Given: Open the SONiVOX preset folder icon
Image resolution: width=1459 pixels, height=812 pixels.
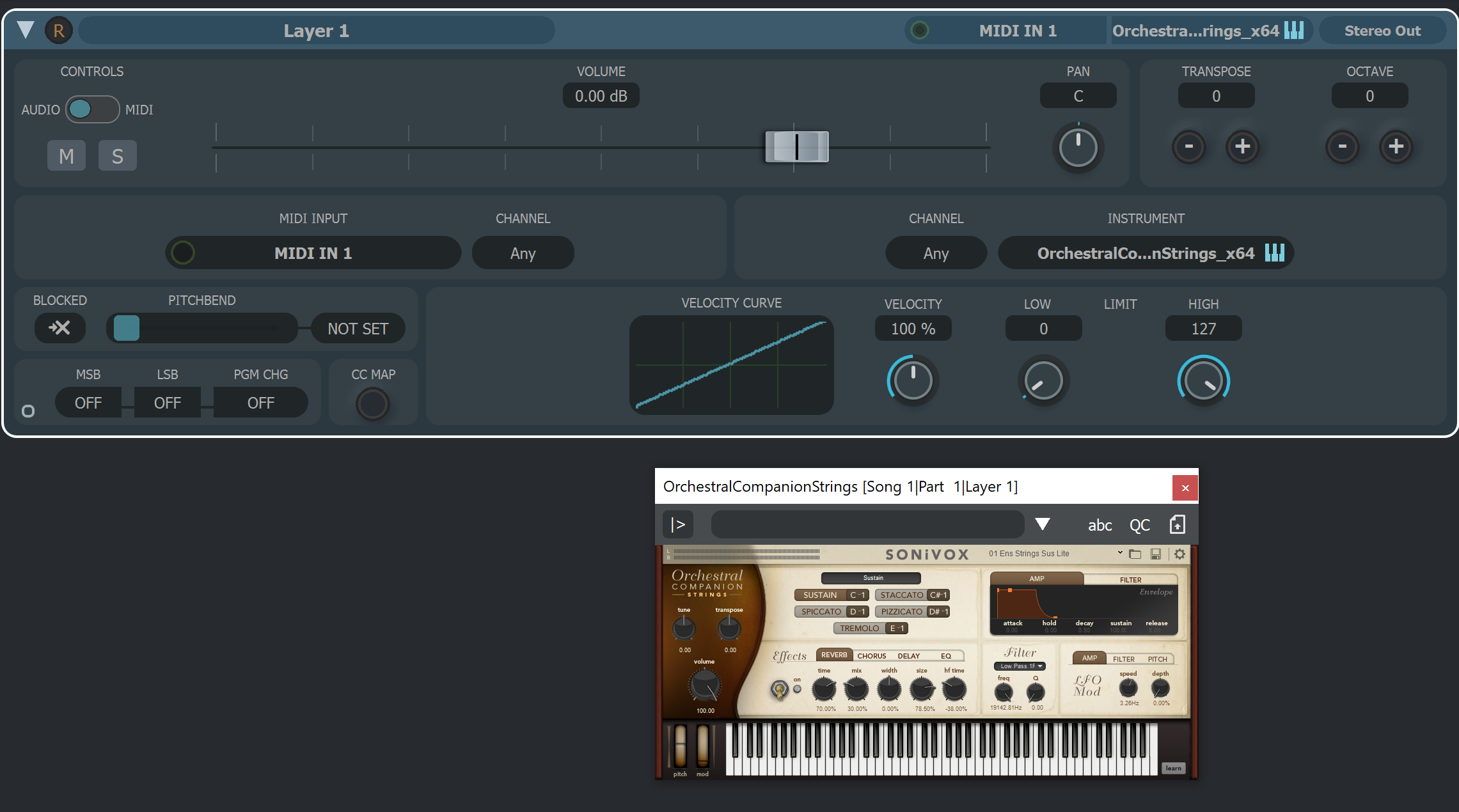Looking at the screenshot, I should 1135,554.
